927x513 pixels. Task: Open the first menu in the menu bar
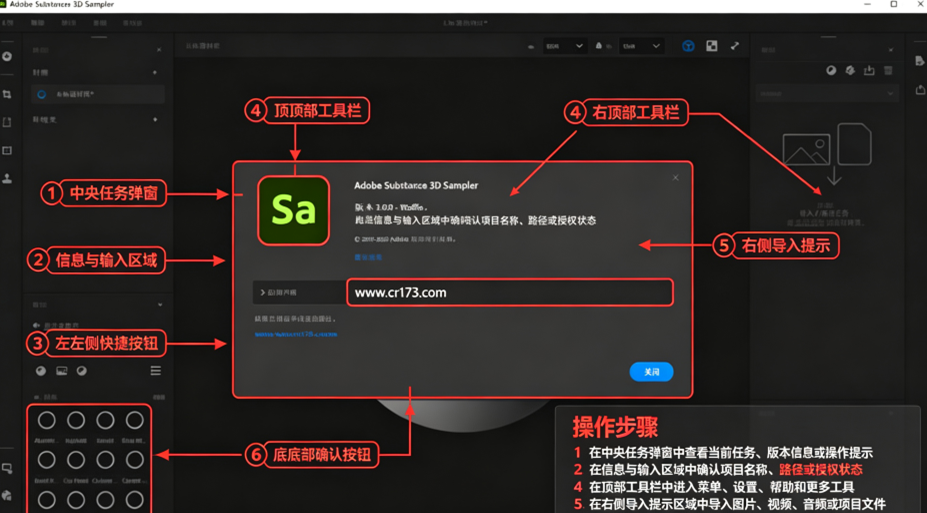tap(7, 23)
